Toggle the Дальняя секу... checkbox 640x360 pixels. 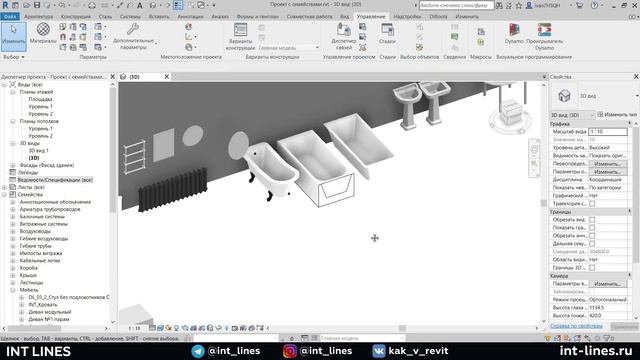coord(592,244)
